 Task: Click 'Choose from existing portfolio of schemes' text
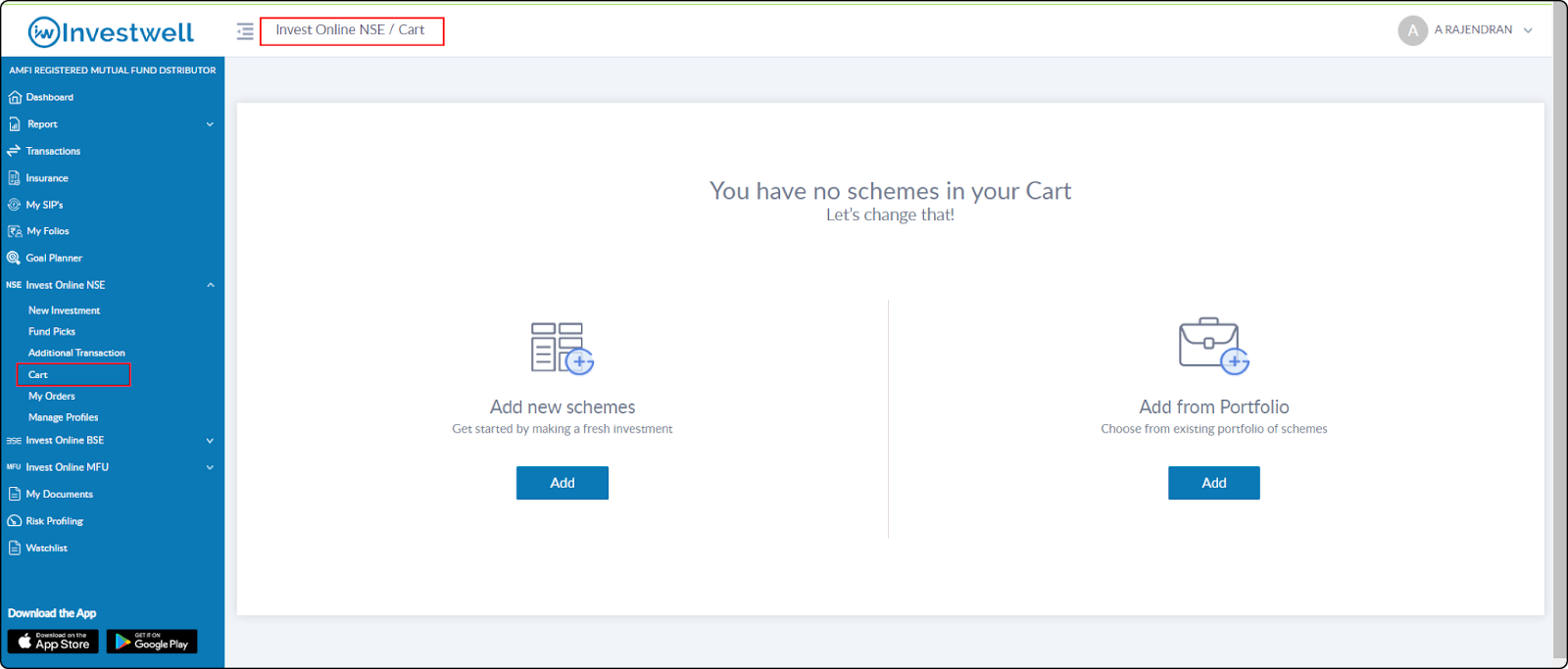1214,429
